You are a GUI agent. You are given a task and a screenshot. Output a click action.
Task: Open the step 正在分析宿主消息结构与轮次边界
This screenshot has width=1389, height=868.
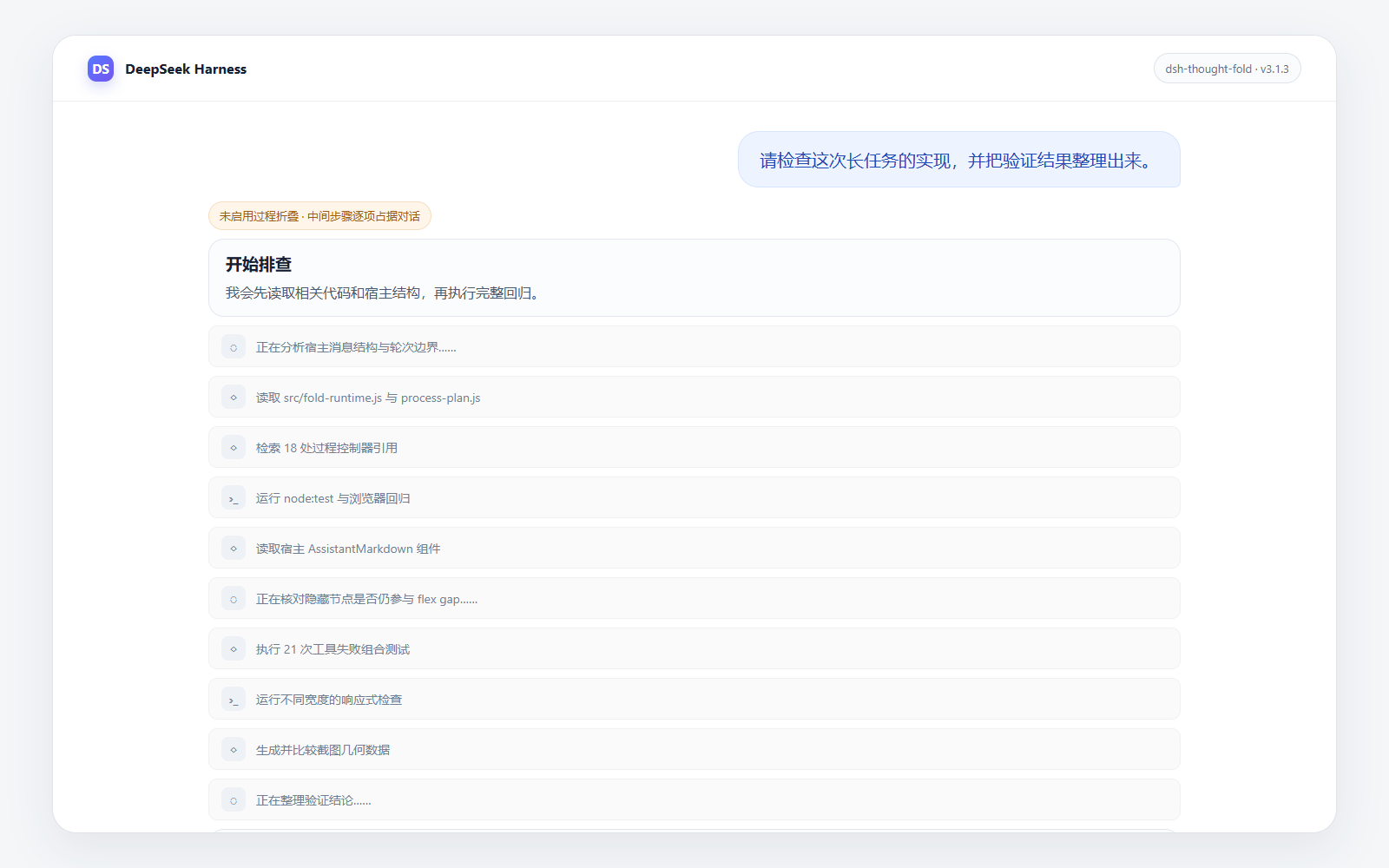click(694, 347)
